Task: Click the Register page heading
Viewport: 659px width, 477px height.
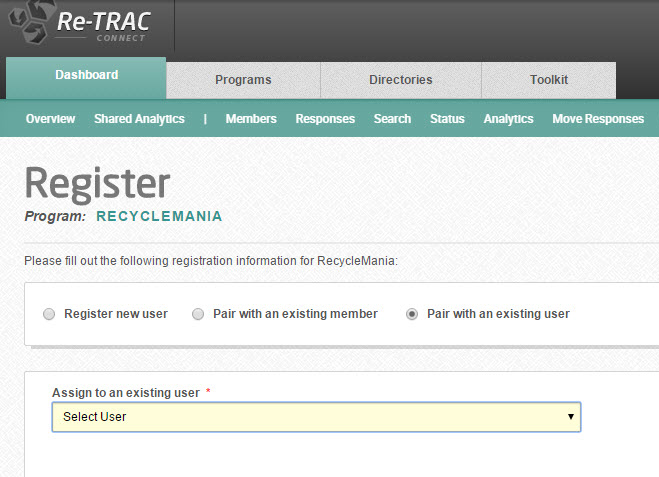Action: [98, 183]
